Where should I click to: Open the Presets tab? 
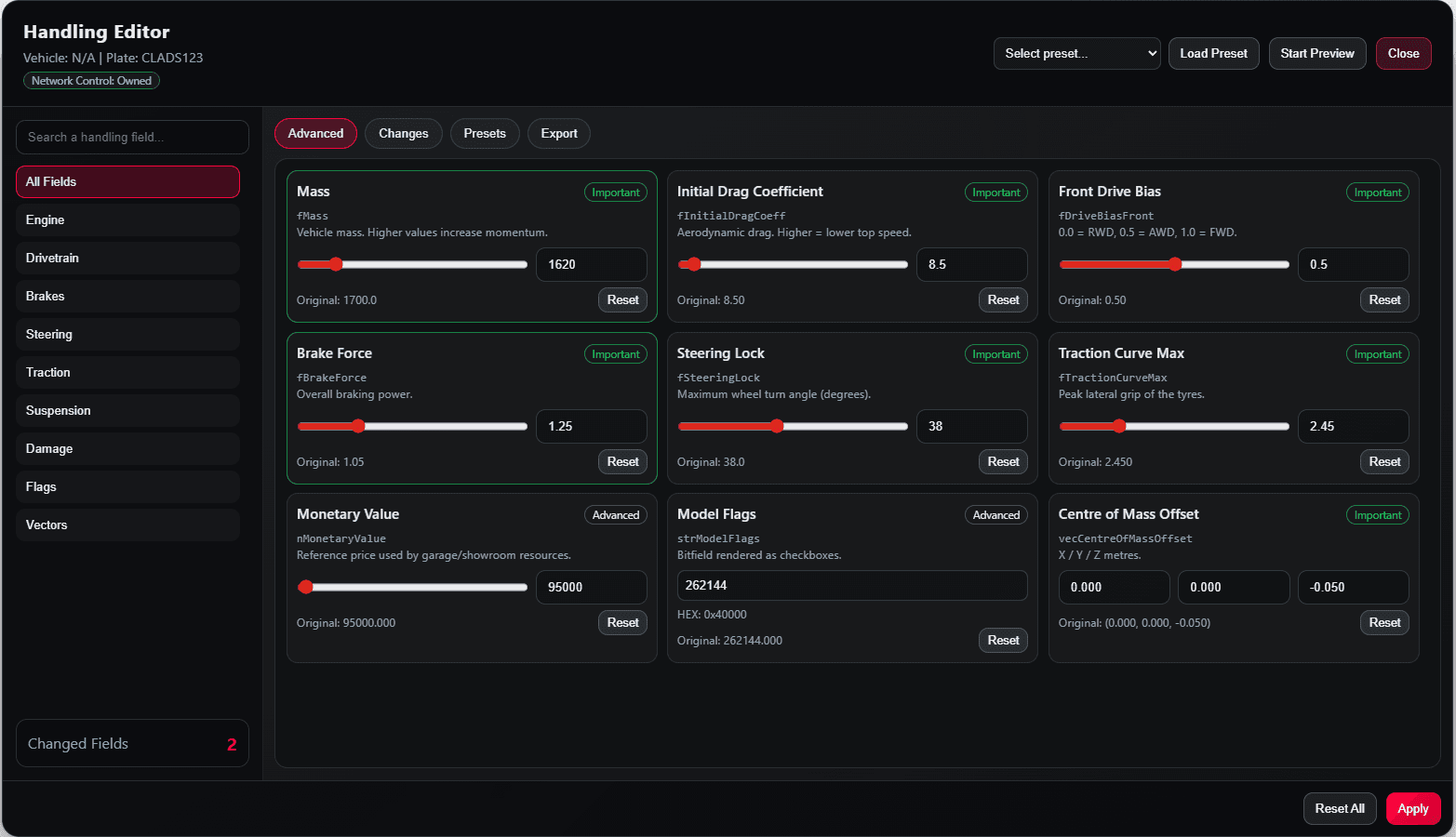pyautogui.click(x=485, y=133)
